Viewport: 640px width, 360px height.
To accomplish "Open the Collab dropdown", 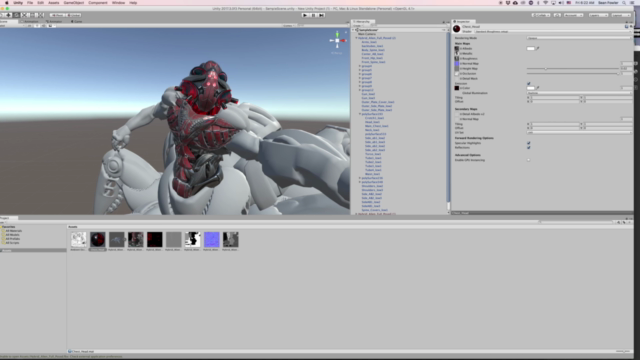I will [541, 15].
